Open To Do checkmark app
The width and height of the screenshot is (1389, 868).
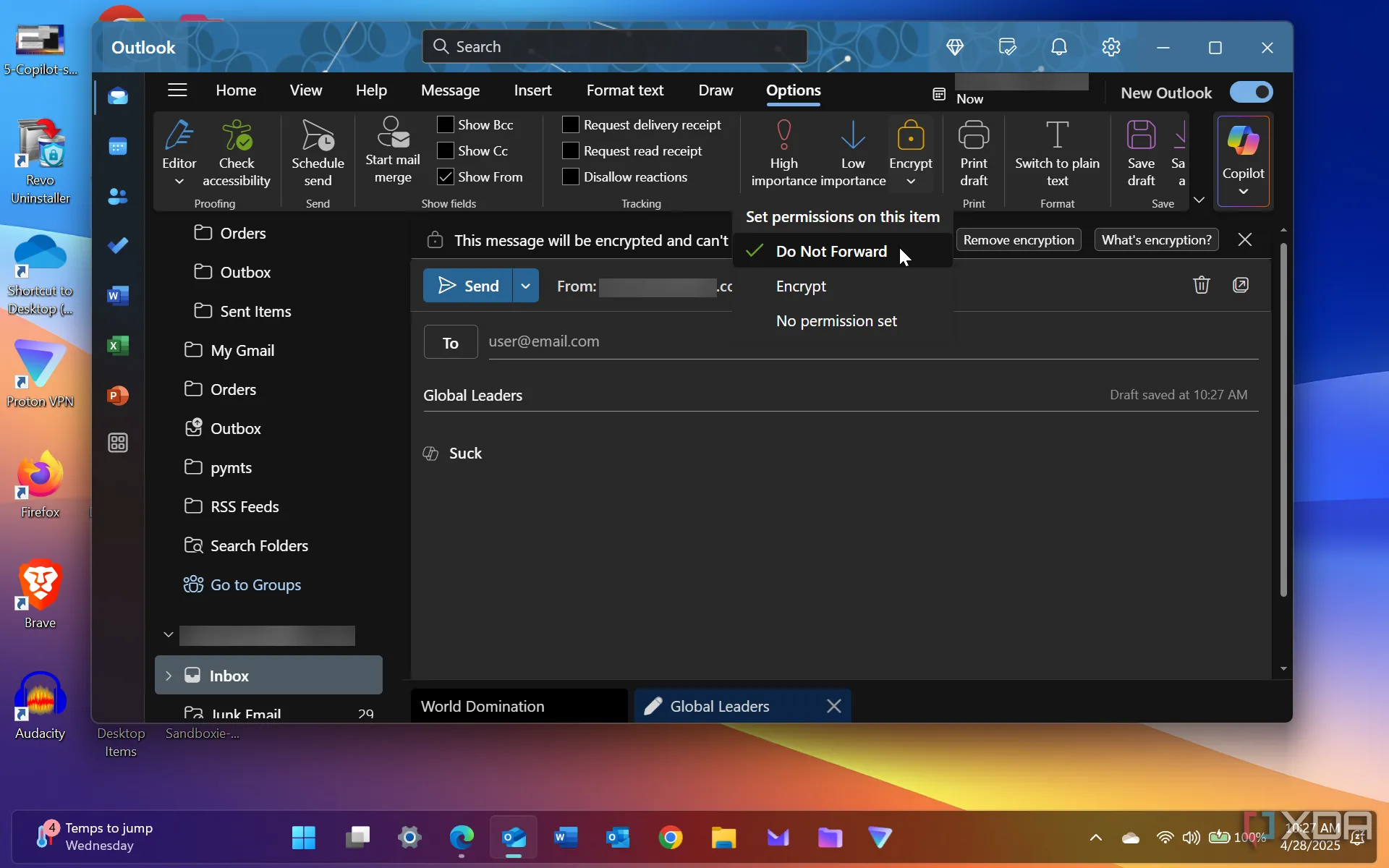coord(118,246)
